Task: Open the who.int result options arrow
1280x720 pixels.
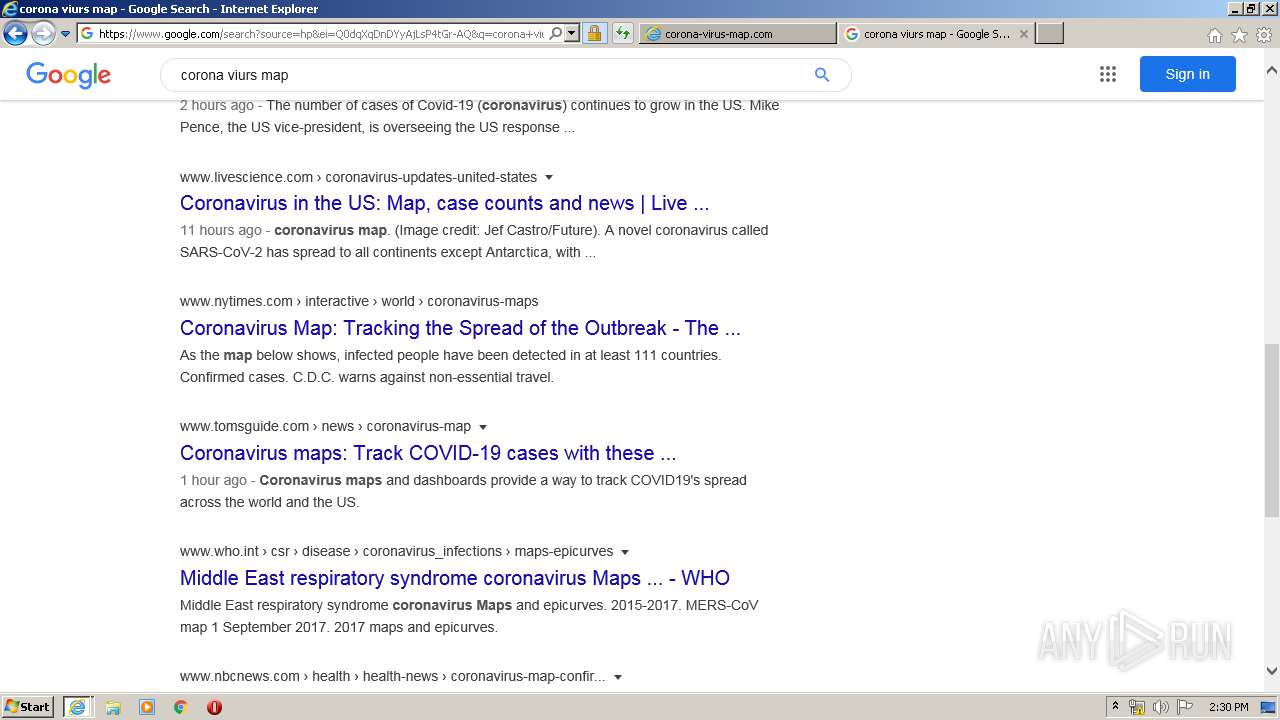Action: tap(625, 552)
